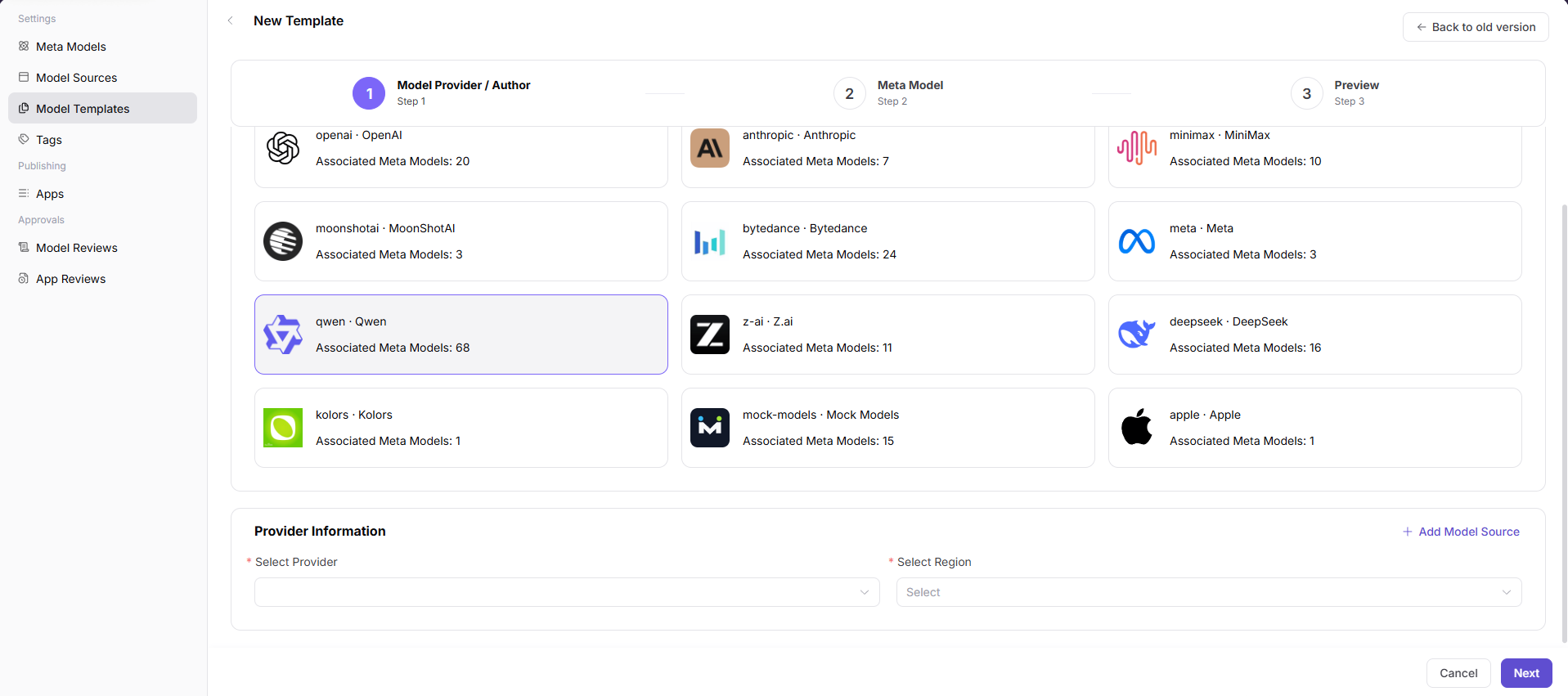Select the apple · Apple provider card
The image size is (1568, 696).
[x=1315, y=428]
